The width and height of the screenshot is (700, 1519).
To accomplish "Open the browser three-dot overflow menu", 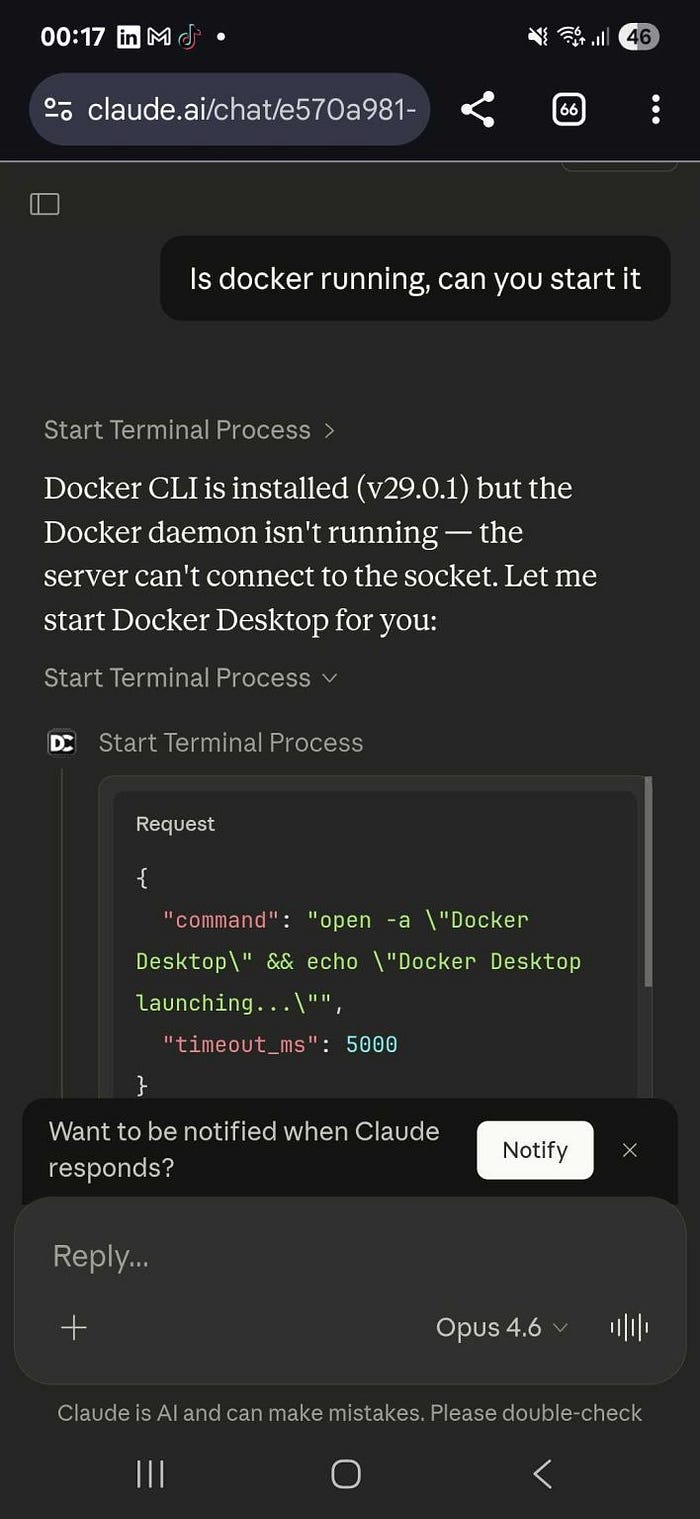I will pos(655,109).
